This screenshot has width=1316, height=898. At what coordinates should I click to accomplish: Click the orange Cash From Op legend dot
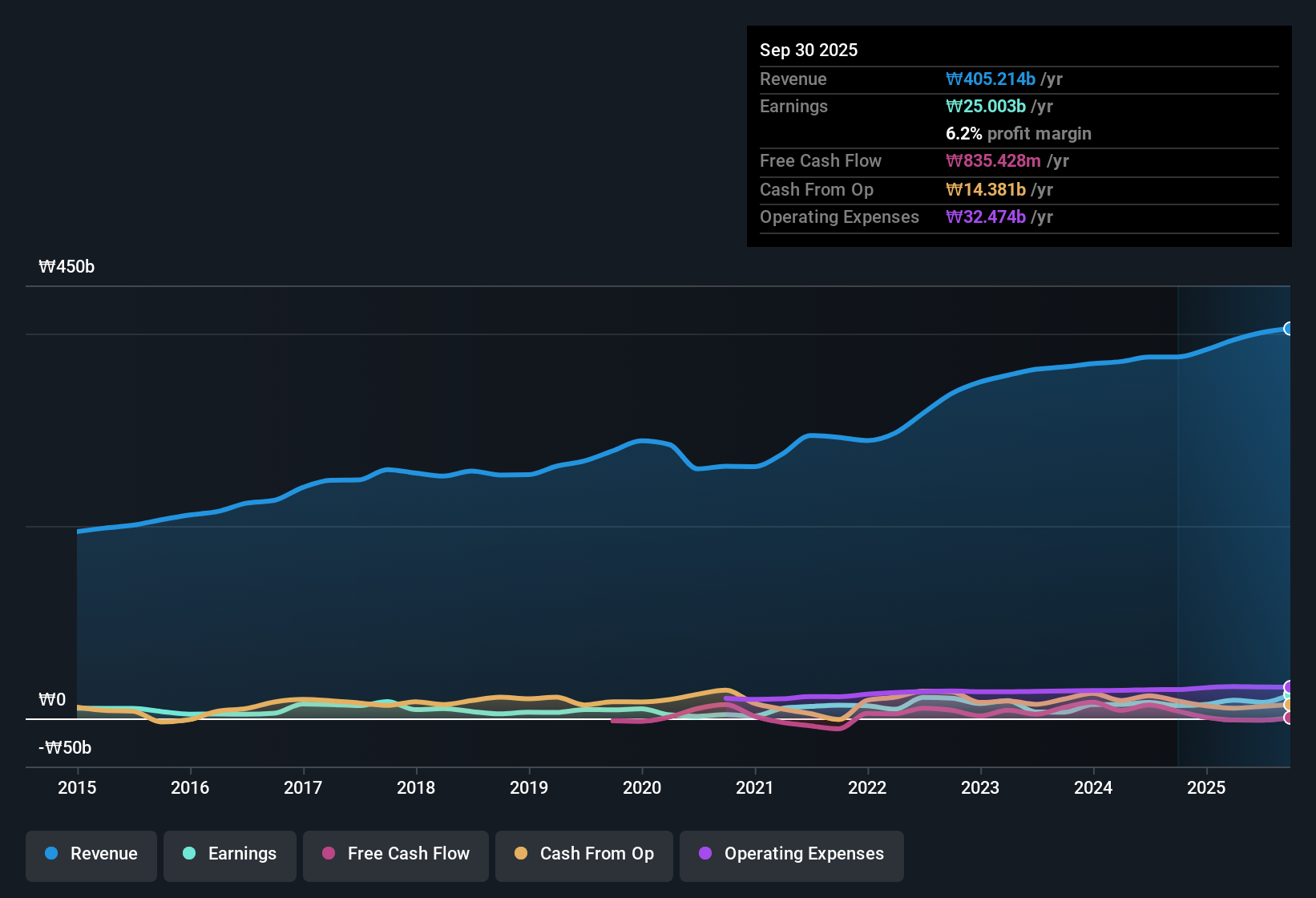[x=520, y=854]
